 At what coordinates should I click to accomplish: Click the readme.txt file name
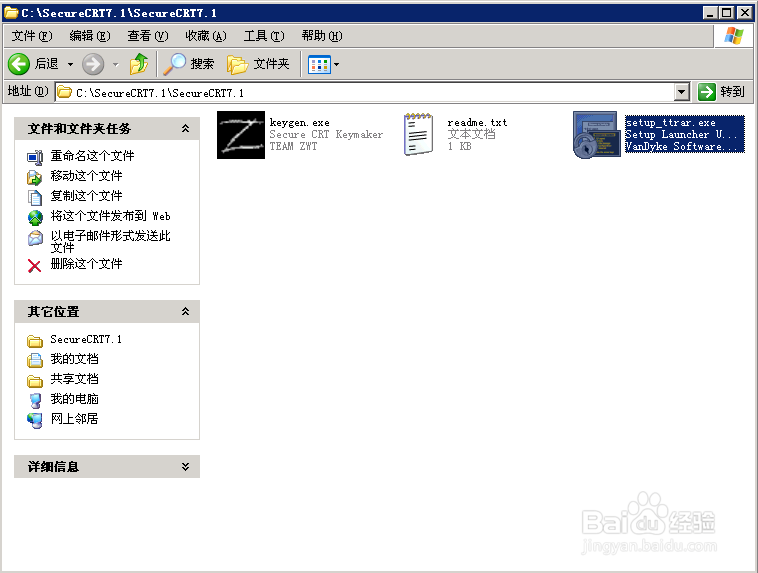[x=478, y=123]
